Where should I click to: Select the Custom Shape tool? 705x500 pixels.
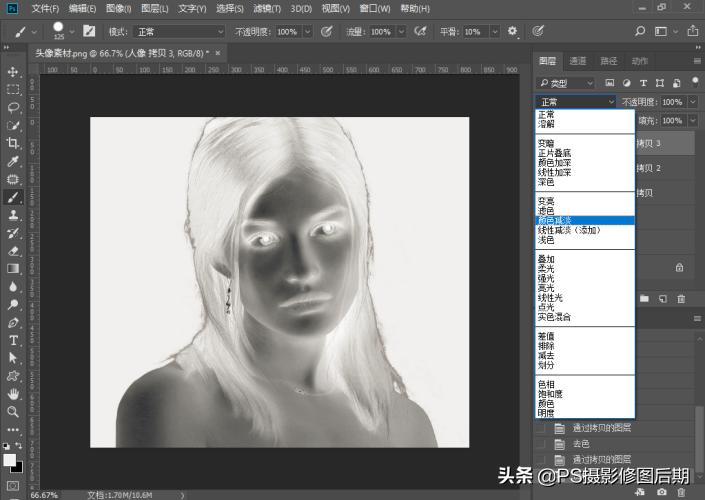coord(13,376)
